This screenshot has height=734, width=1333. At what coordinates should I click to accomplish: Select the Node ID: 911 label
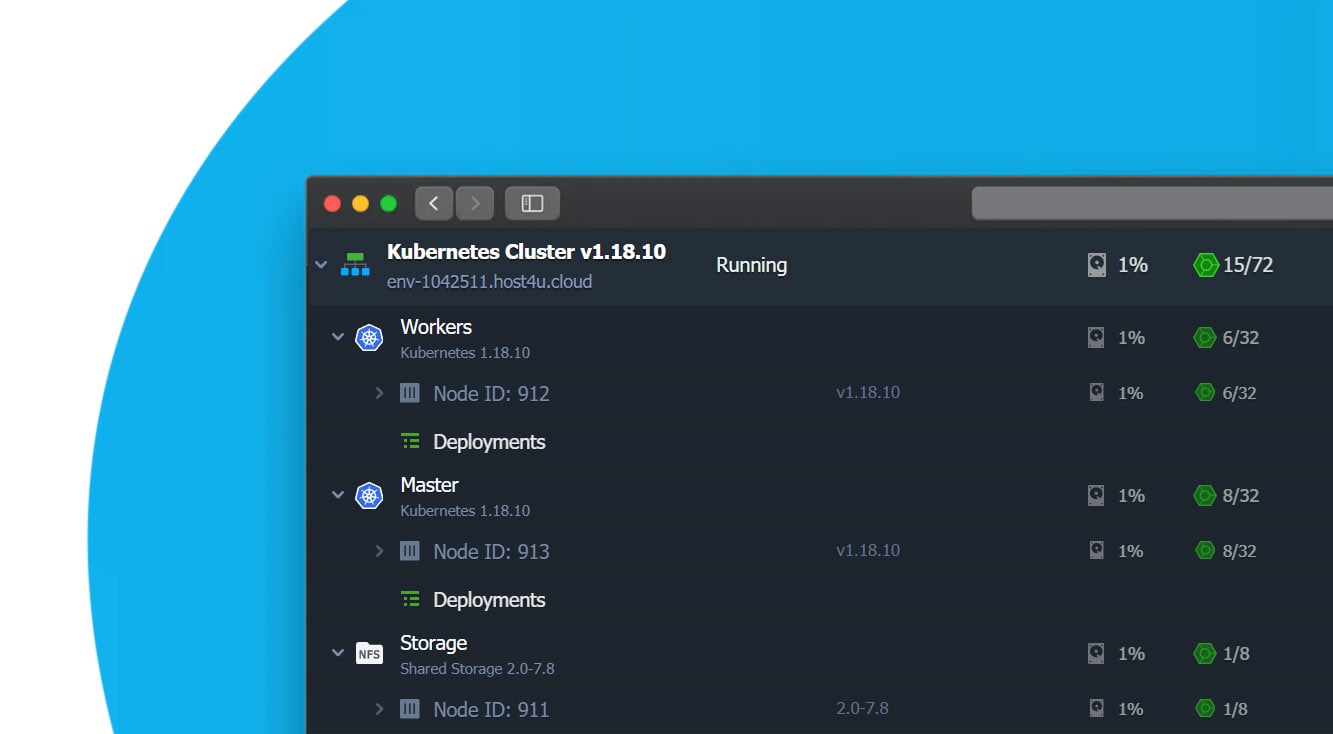click(x=491, y=710)
